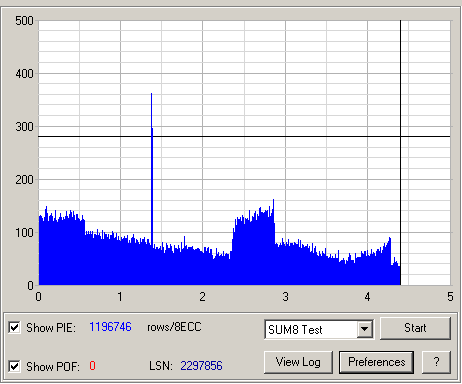Click the Show POF label text

click(x=53, y=367)
